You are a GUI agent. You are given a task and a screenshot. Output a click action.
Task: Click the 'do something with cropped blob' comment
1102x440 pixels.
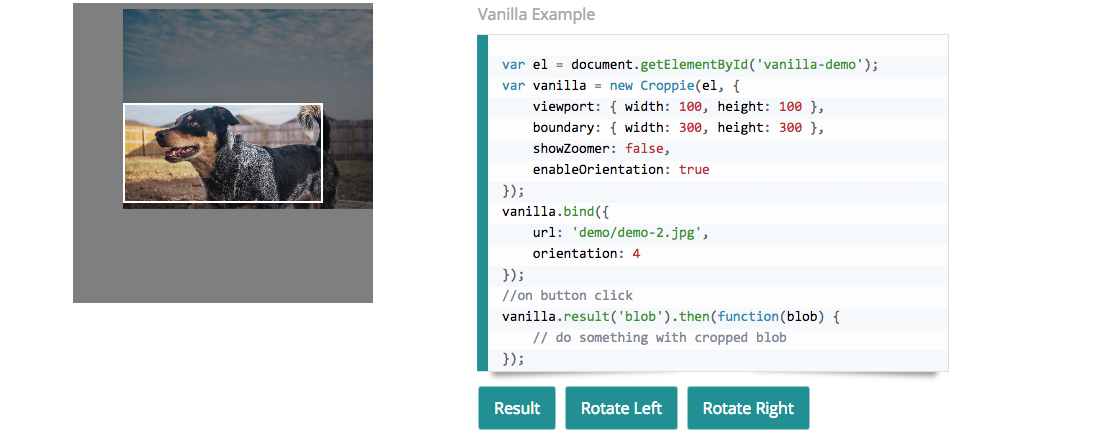(x=660, y=338)
